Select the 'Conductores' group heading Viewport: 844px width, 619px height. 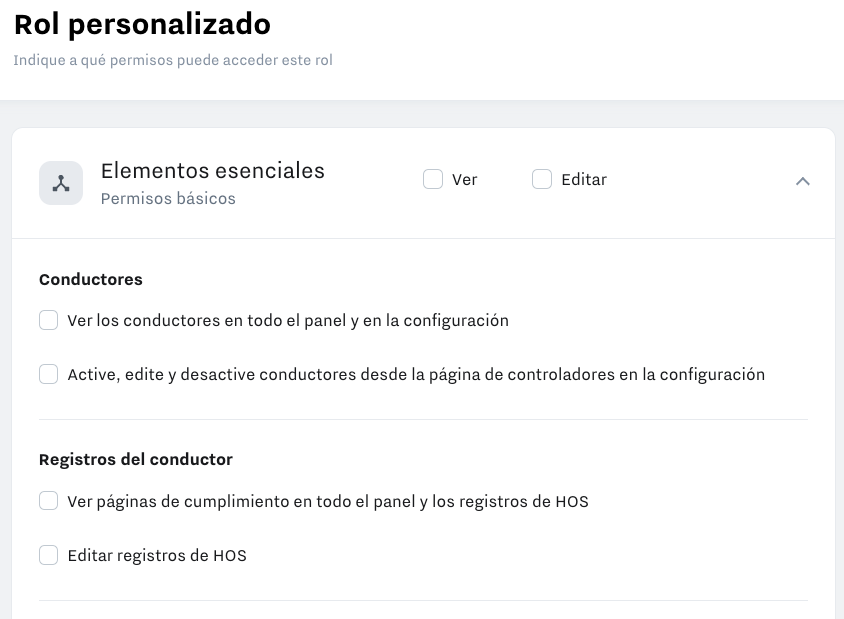click(91, 279)
